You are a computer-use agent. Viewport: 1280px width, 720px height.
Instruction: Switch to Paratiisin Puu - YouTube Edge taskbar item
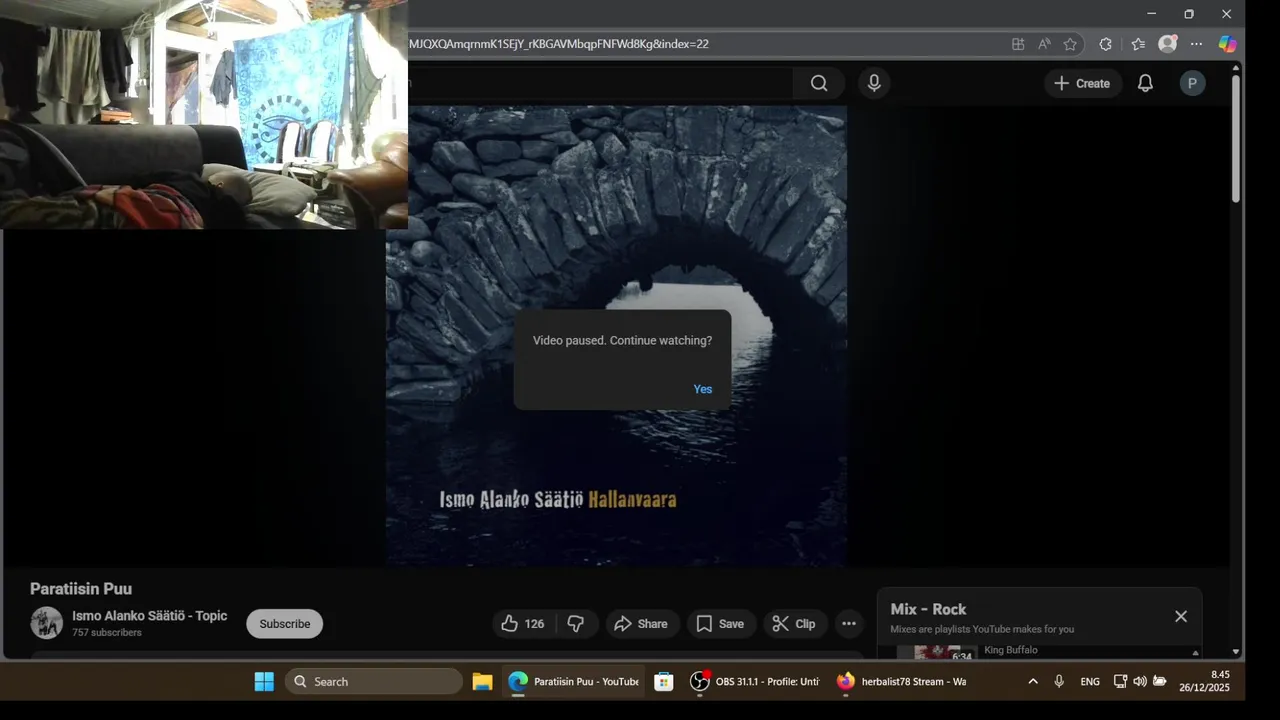pos(573,682)
